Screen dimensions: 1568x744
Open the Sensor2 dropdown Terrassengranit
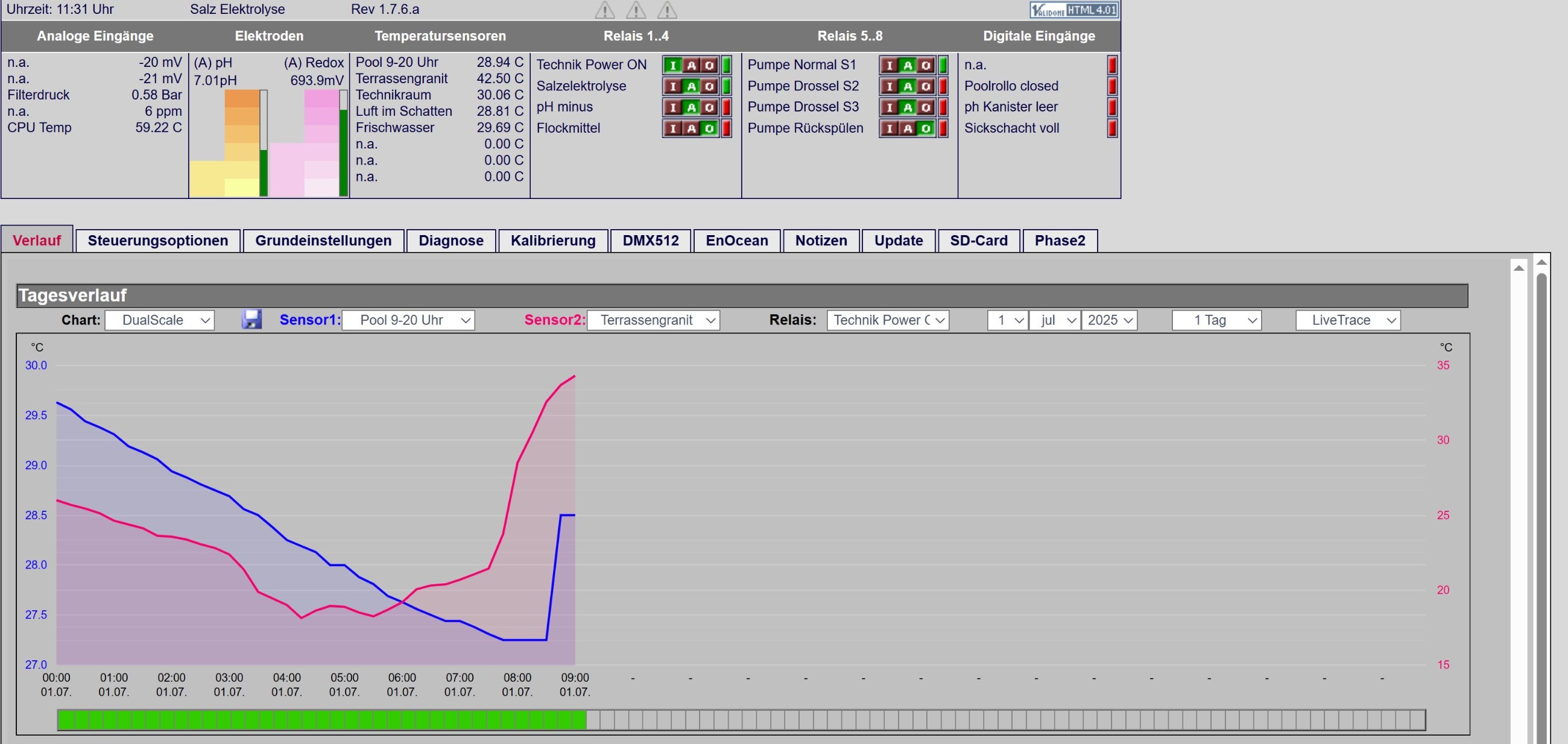click(653, 320)
